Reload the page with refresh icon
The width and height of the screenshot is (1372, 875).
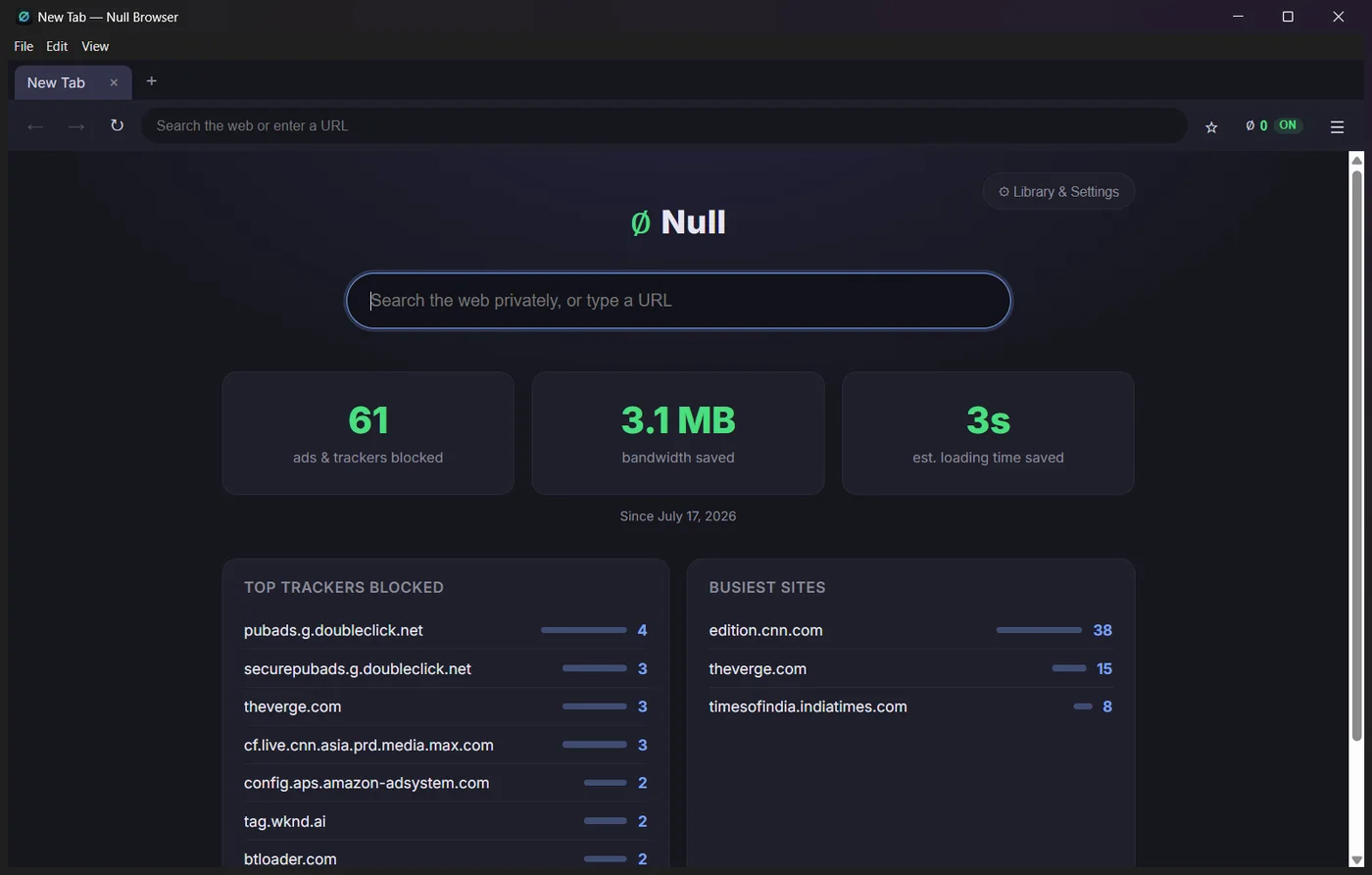117,125
